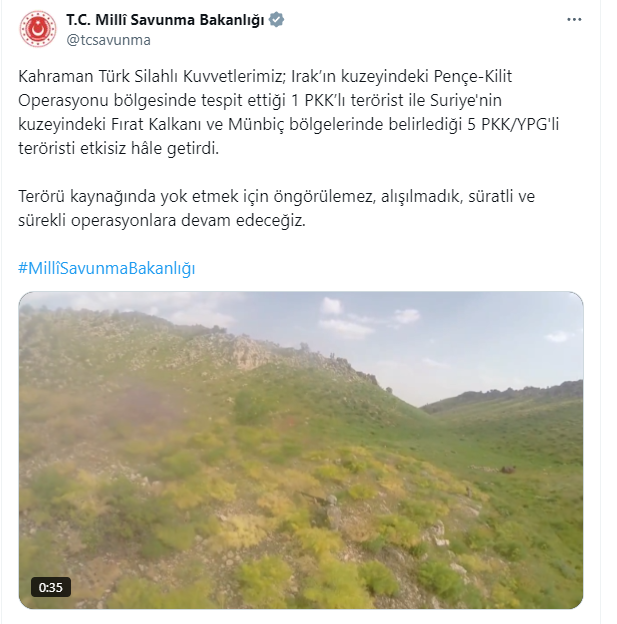Select the tweet line starting "Kahraman Türk Silahlı"
Screen dimensions: 617x624
click(265, 76)
